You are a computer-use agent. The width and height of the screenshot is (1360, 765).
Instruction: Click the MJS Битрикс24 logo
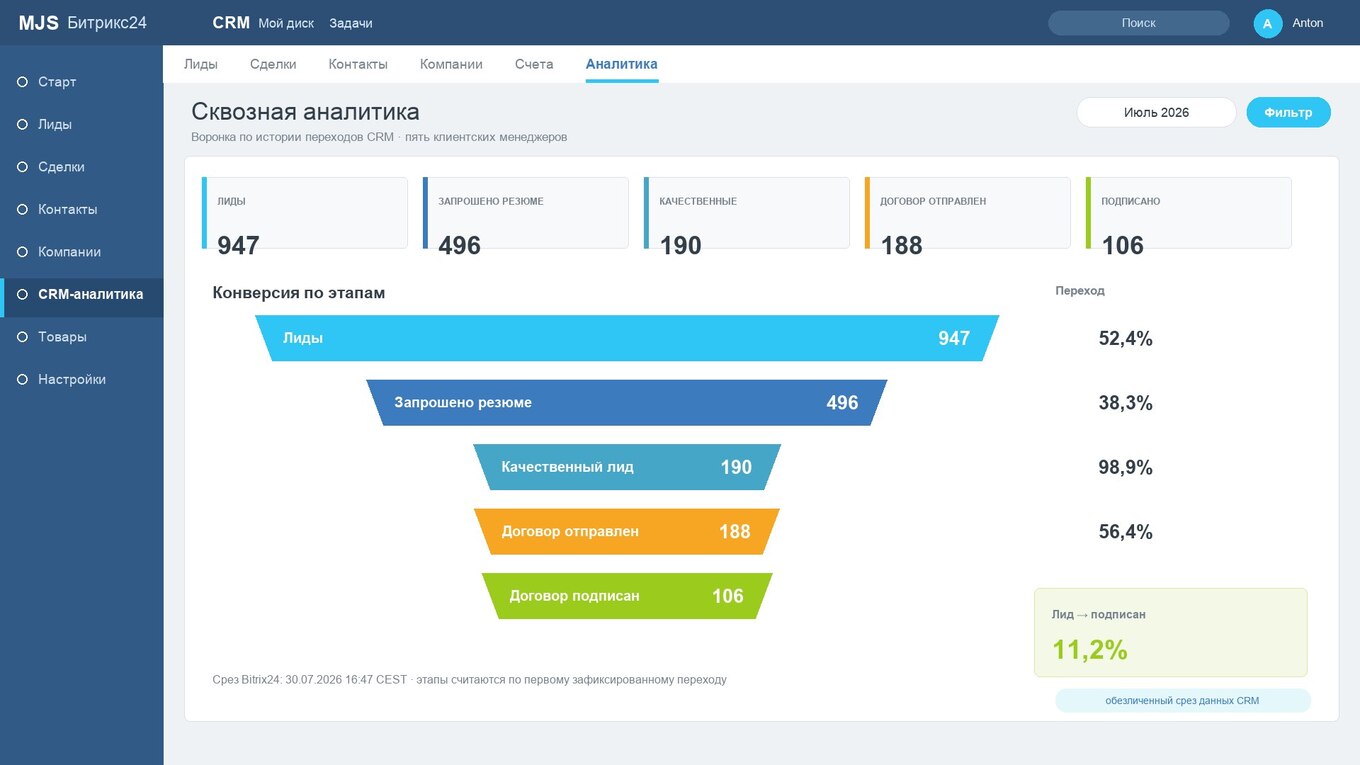83,23
